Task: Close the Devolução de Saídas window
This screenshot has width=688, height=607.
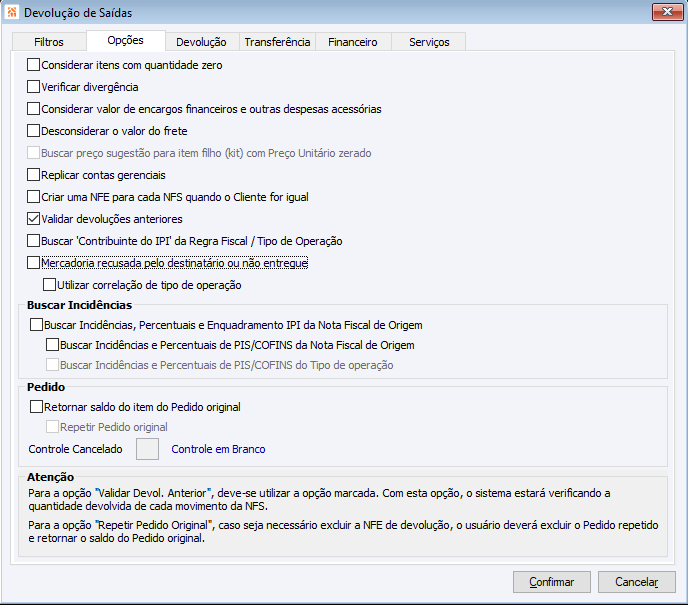Action: tap(667, 12)
